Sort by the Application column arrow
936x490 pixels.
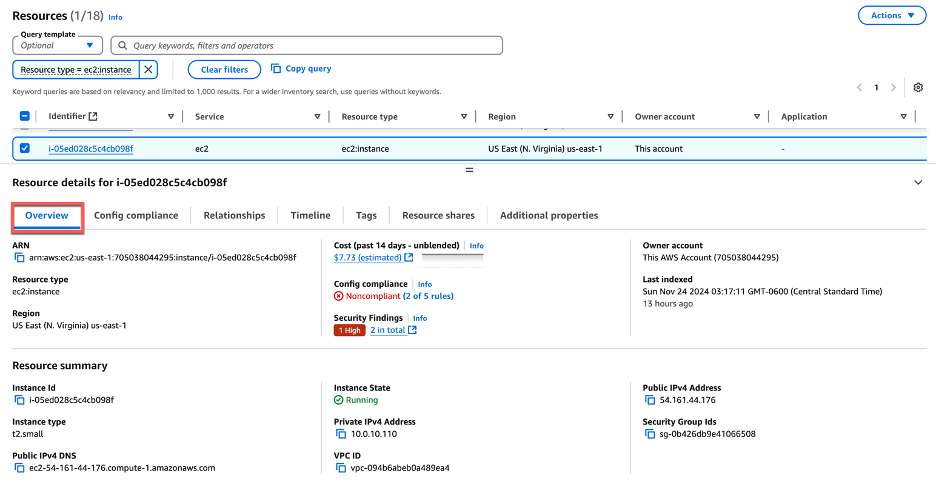click(x=903, y=116)
